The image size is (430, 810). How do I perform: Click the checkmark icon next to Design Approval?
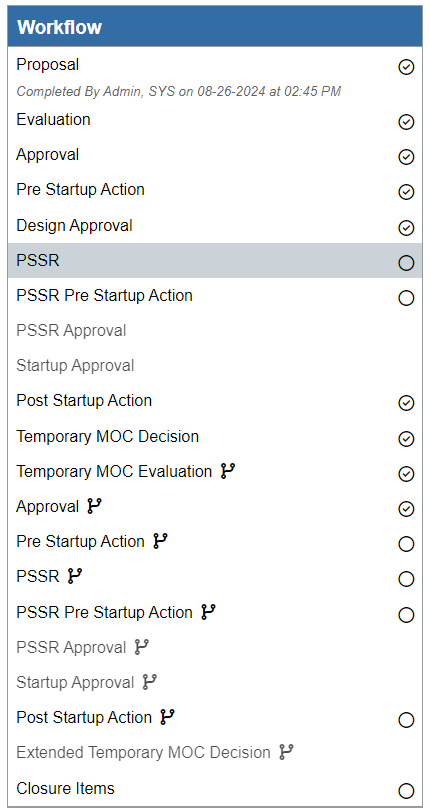coord(406,227)
